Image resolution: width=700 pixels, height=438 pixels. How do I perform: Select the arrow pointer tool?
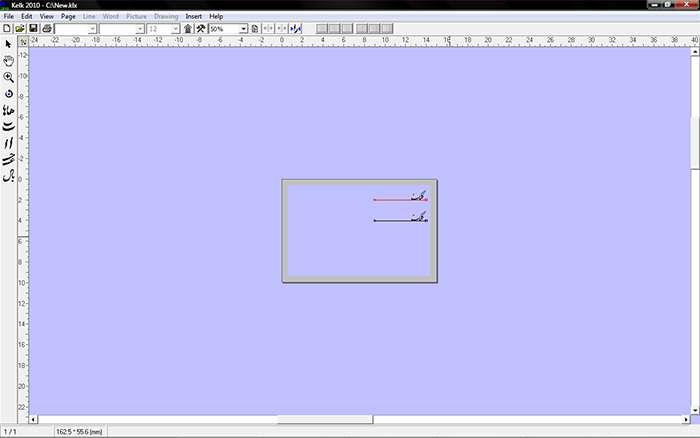pyautogui.click(x=8, y=44)
